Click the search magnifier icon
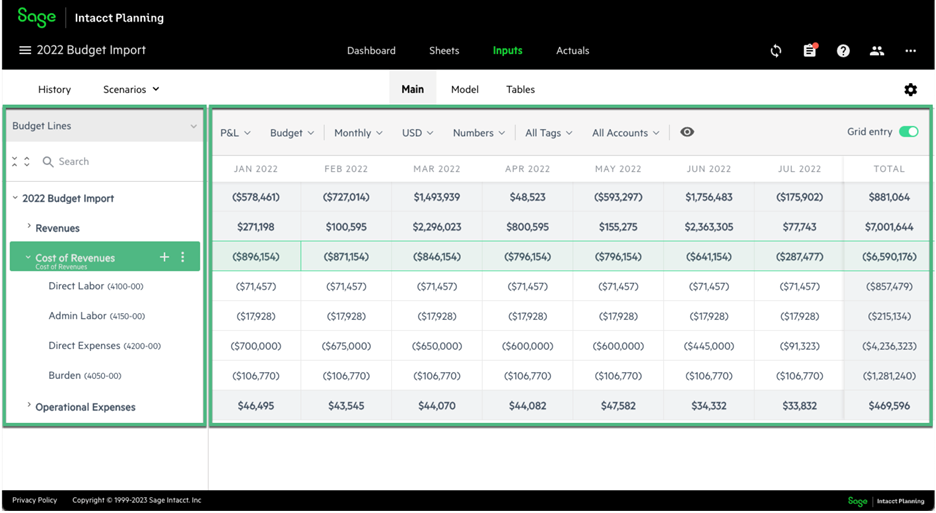 48,161
